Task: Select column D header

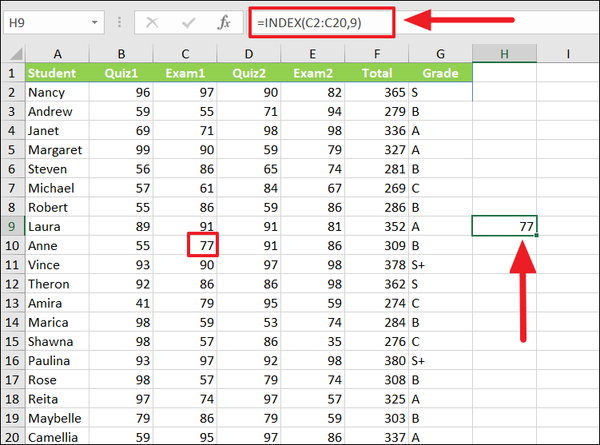Action: click(249, 54)
